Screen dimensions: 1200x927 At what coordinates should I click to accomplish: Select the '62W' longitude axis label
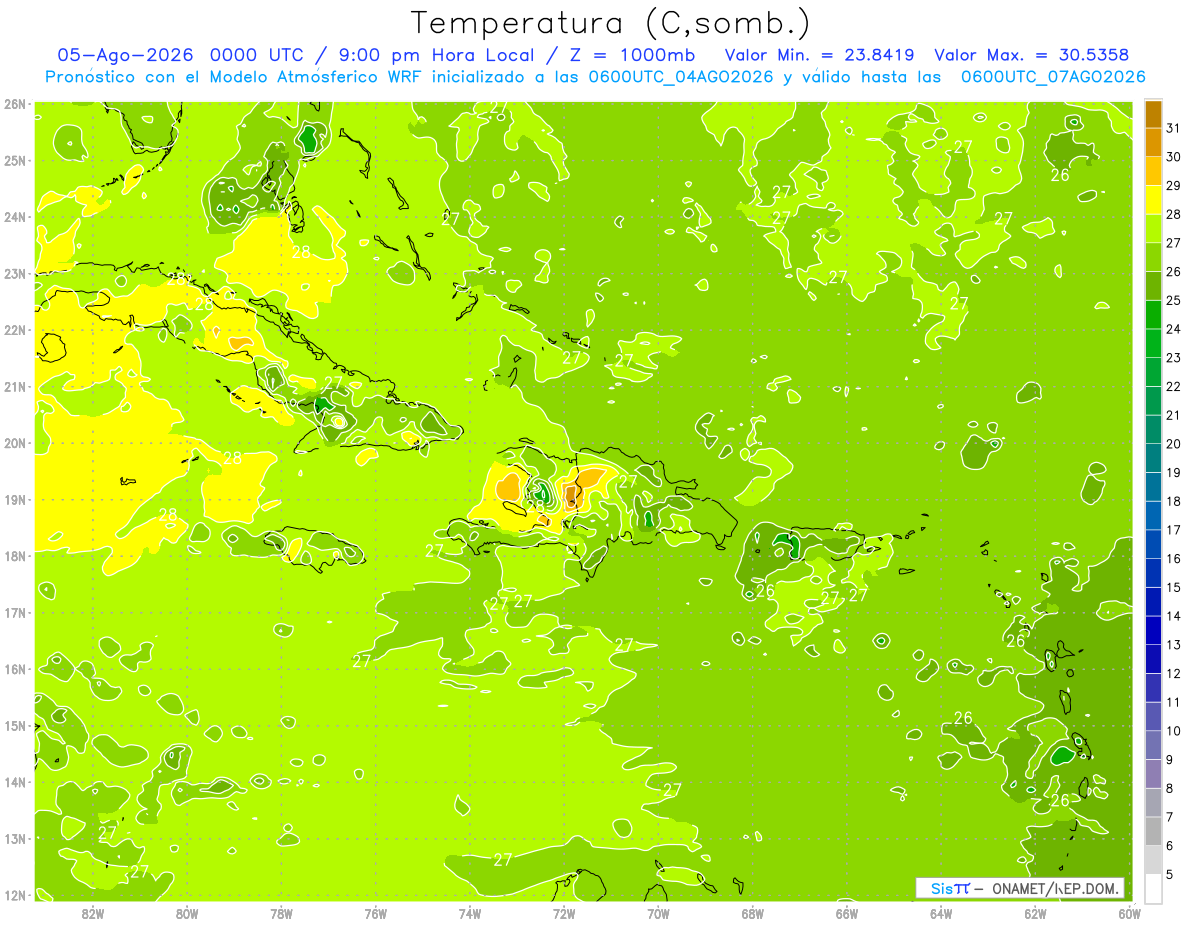(x=1035, y=913)
